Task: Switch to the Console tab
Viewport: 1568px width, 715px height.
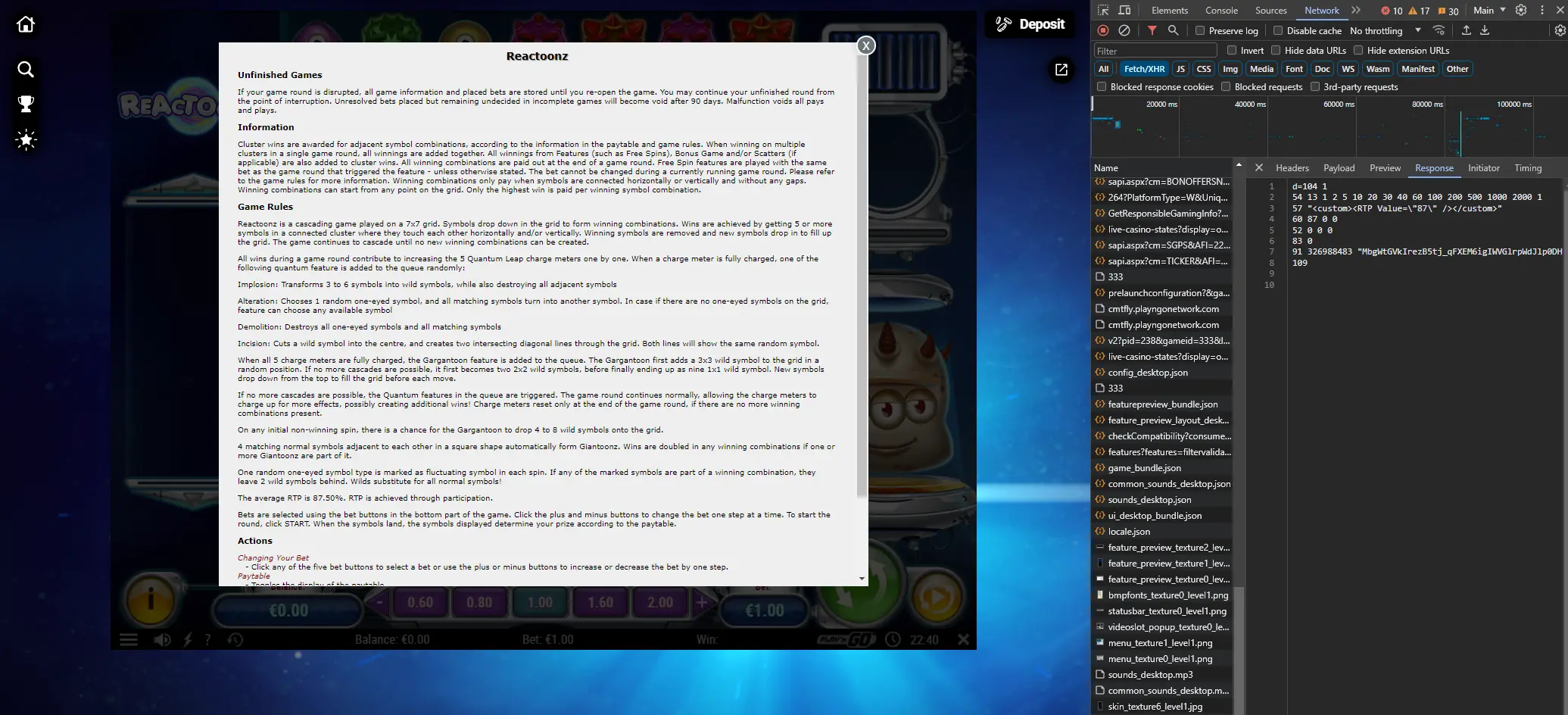Action: click(x=1221, y=11)
